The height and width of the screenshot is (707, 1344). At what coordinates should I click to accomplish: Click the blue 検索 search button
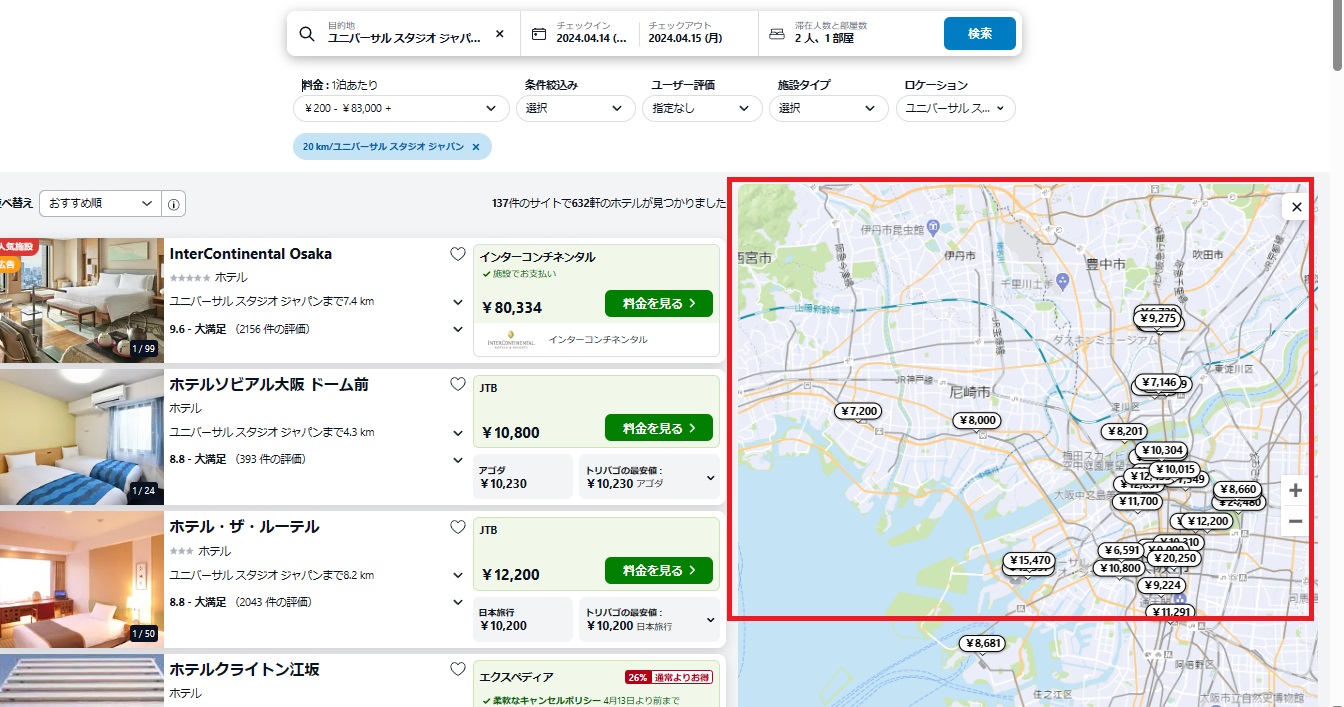click(x=979, y=33)
